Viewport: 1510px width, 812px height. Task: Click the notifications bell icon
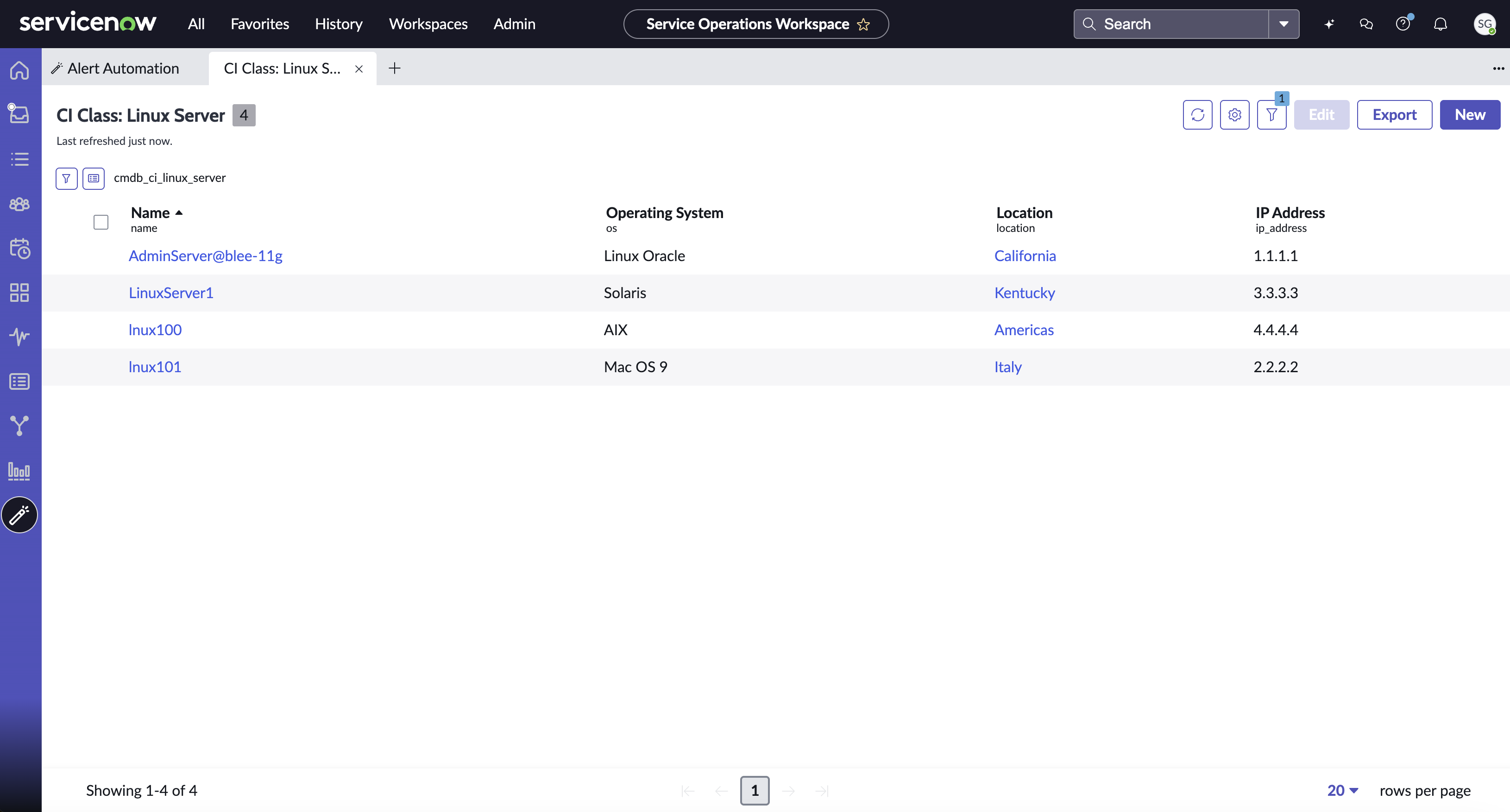tap(1440, 24)
